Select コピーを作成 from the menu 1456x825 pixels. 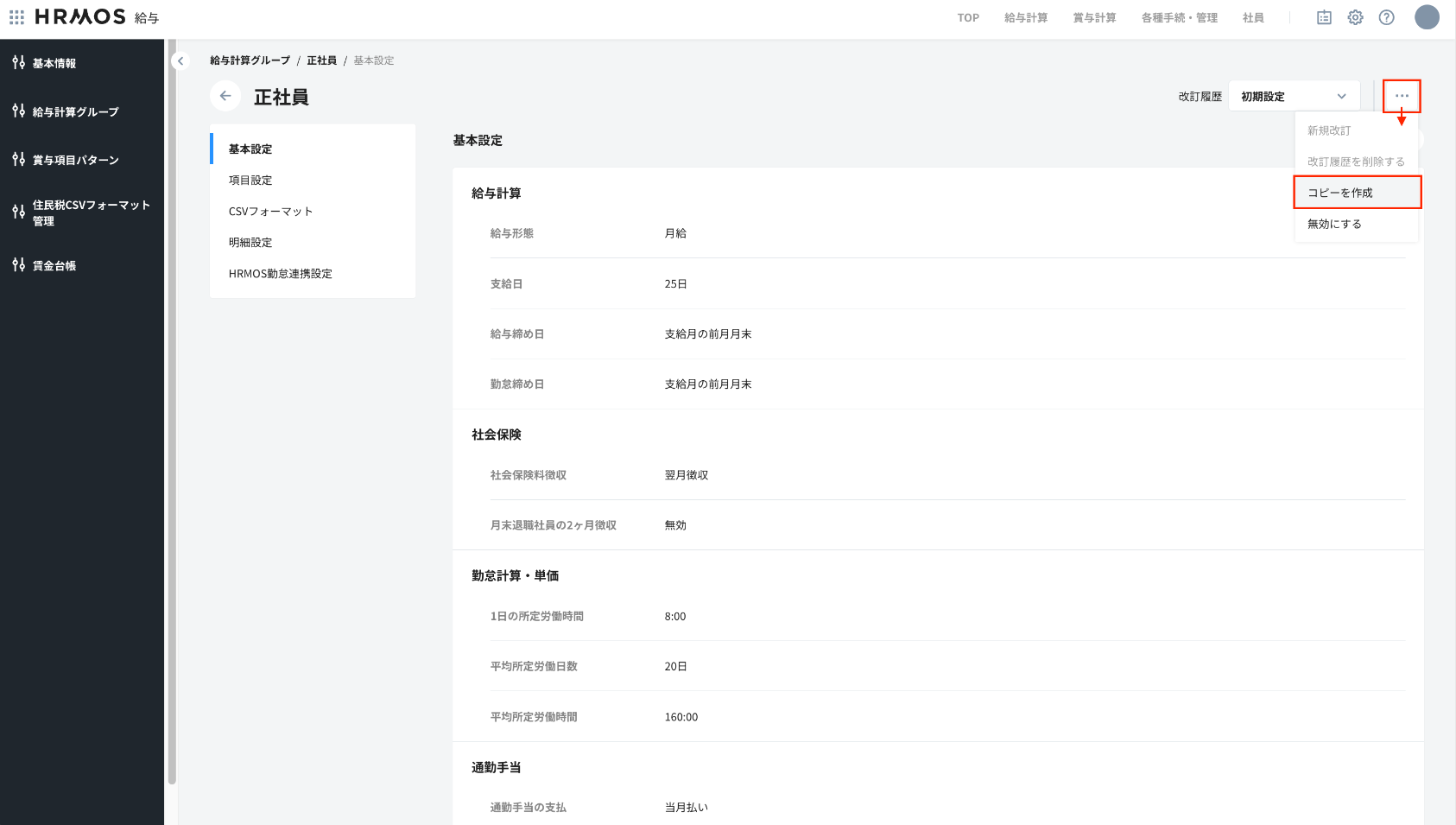tap(1356, 193)
